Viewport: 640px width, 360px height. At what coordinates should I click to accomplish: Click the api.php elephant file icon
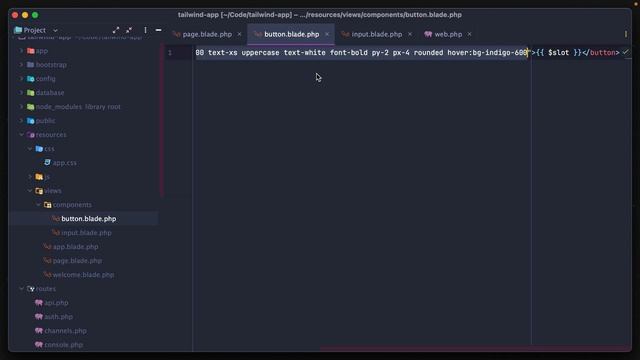click(x=39, y=302)
